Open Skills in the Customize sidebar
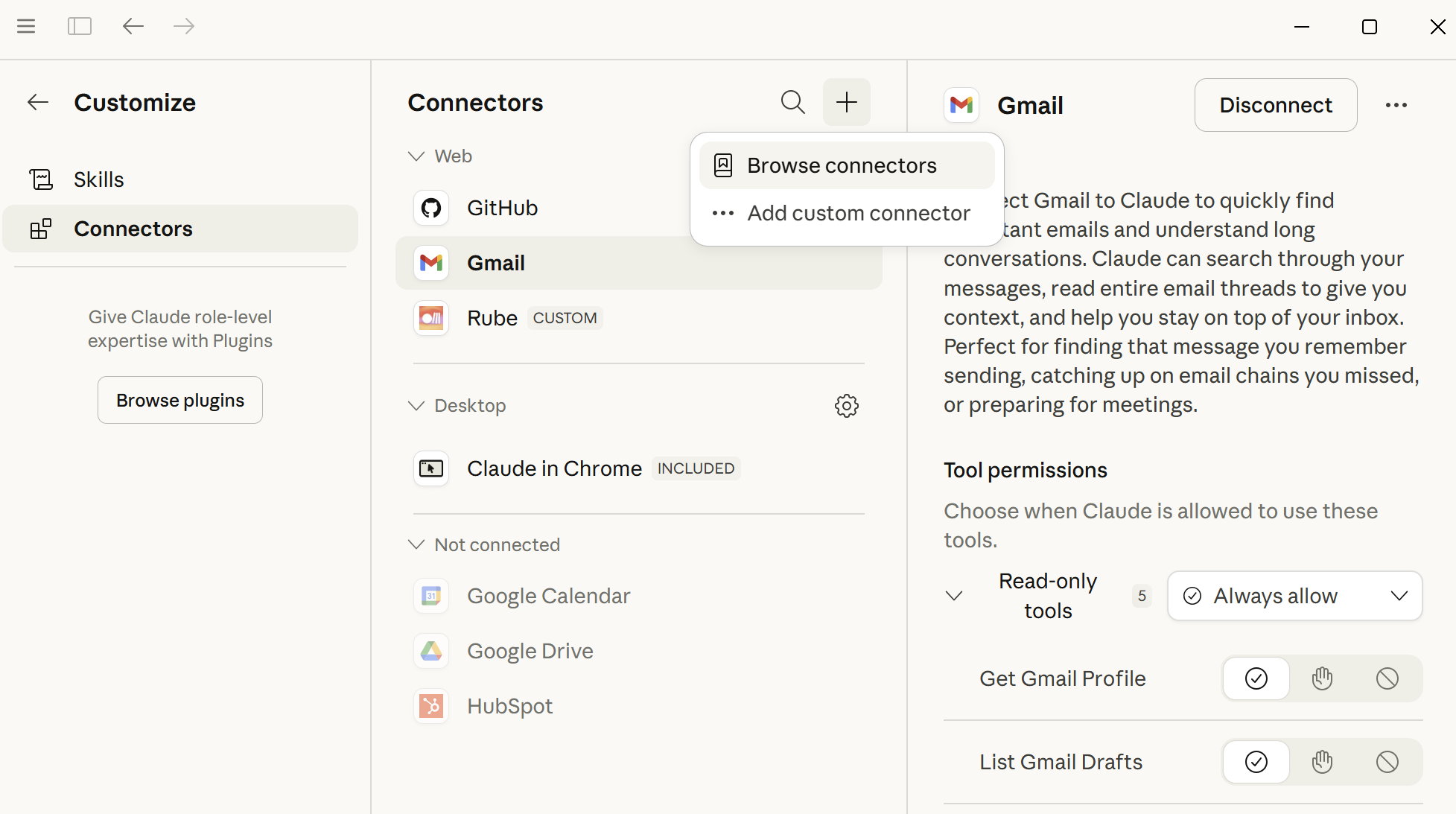Image resolution: width=1456 pixels, height=814 pixels. coord(99,179)
